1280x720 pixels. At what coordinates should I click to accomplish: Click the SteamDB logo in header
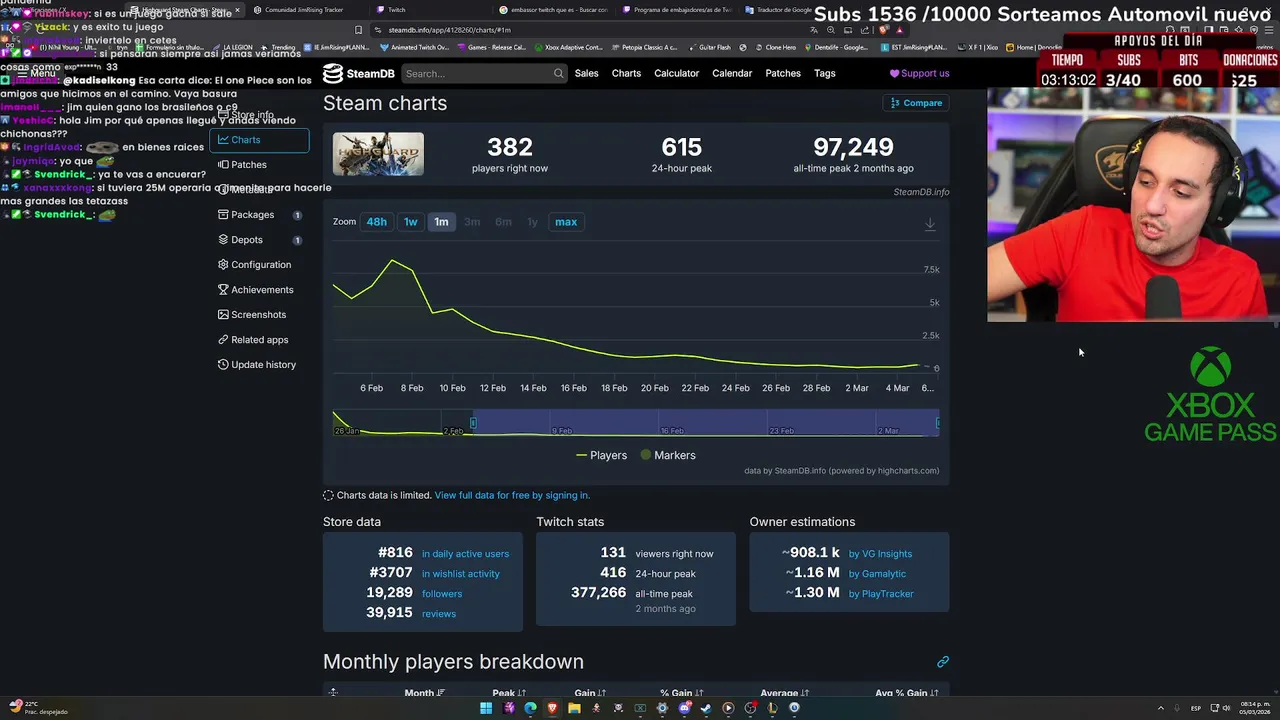(x=358, y=73)
